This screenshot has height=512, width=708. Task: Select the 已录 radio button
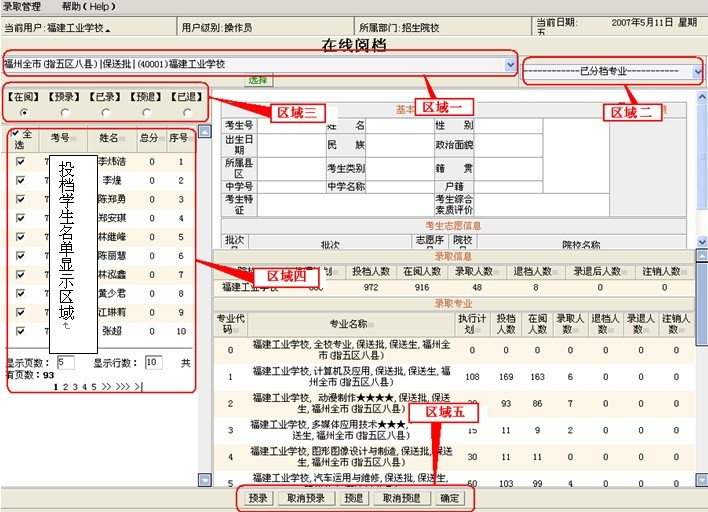point(104,111)
